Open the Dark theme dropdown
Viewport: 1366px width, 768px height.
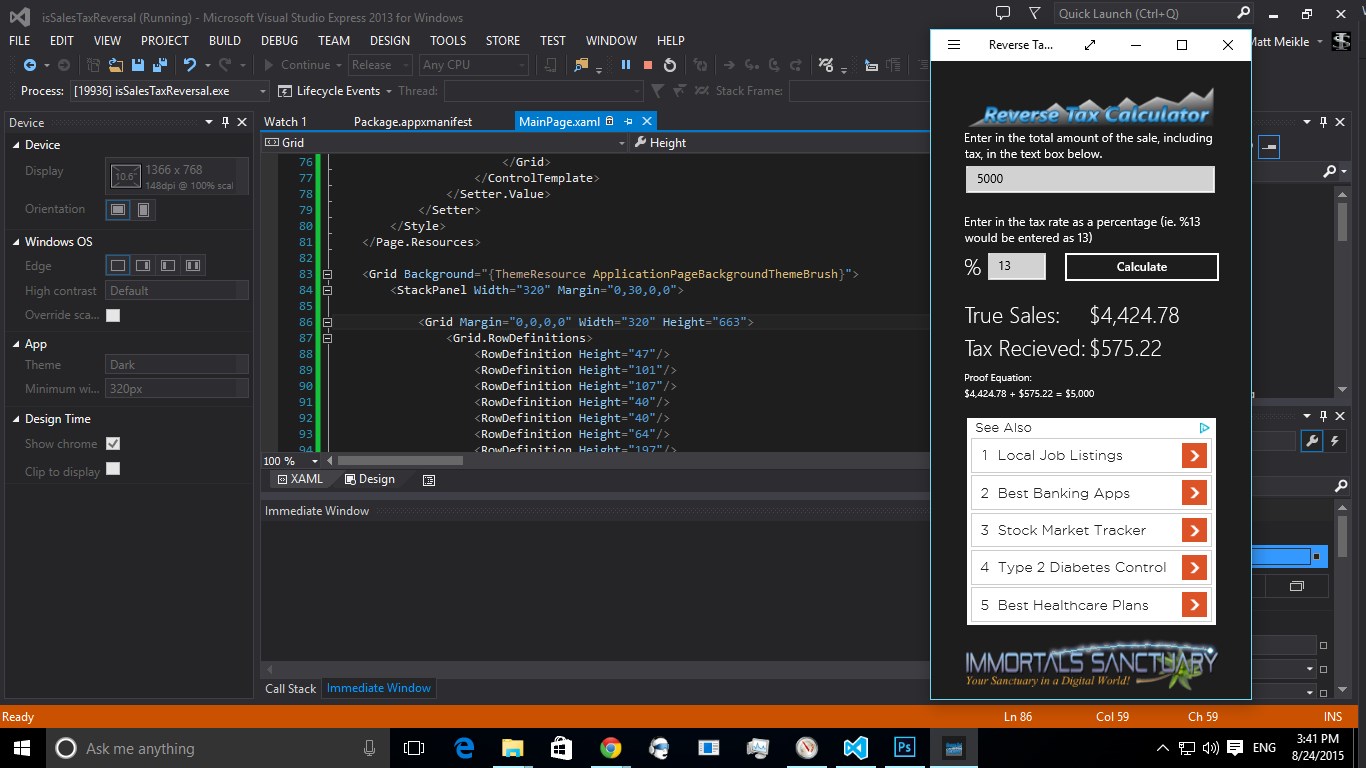click(x=176, y=365)
